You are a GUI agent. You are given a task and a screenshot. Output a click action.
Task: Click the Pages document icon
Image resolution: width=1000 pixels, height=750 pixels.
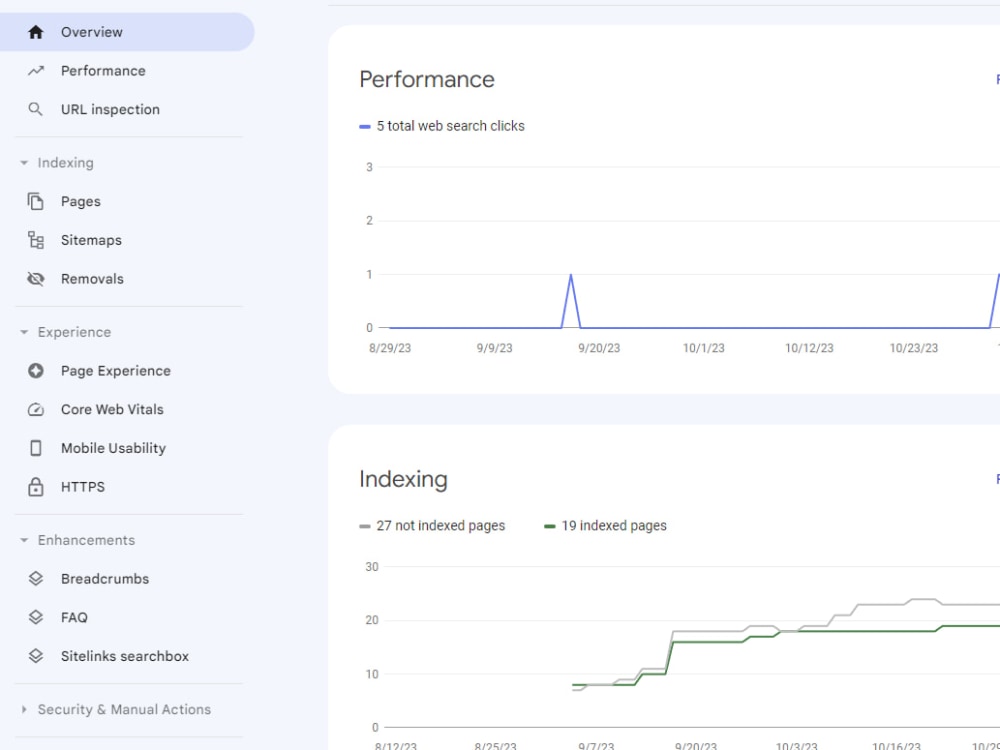(36, 202)
